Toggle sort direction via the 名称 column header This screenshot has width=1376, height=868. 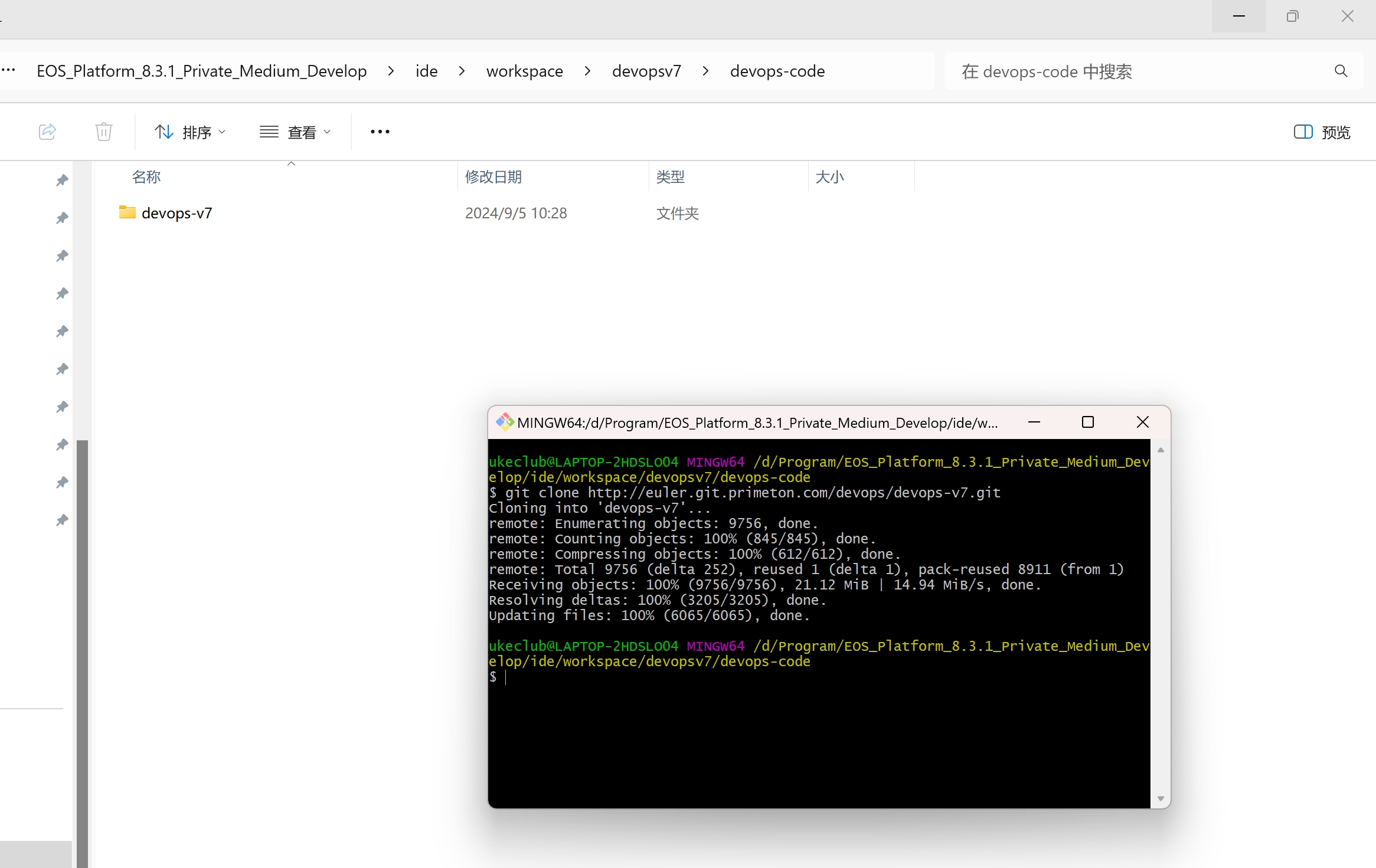coord(146,176)
